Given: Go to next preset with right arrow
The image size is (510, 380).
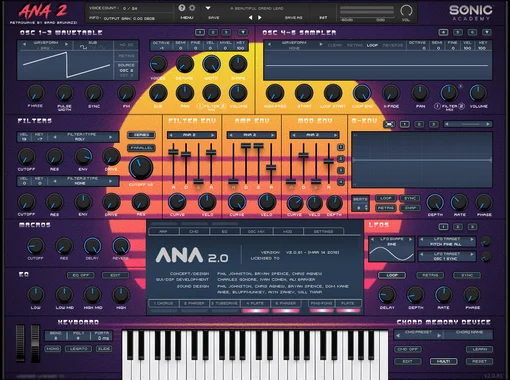Looking at the screenshot, I should (x=260, y=18).
